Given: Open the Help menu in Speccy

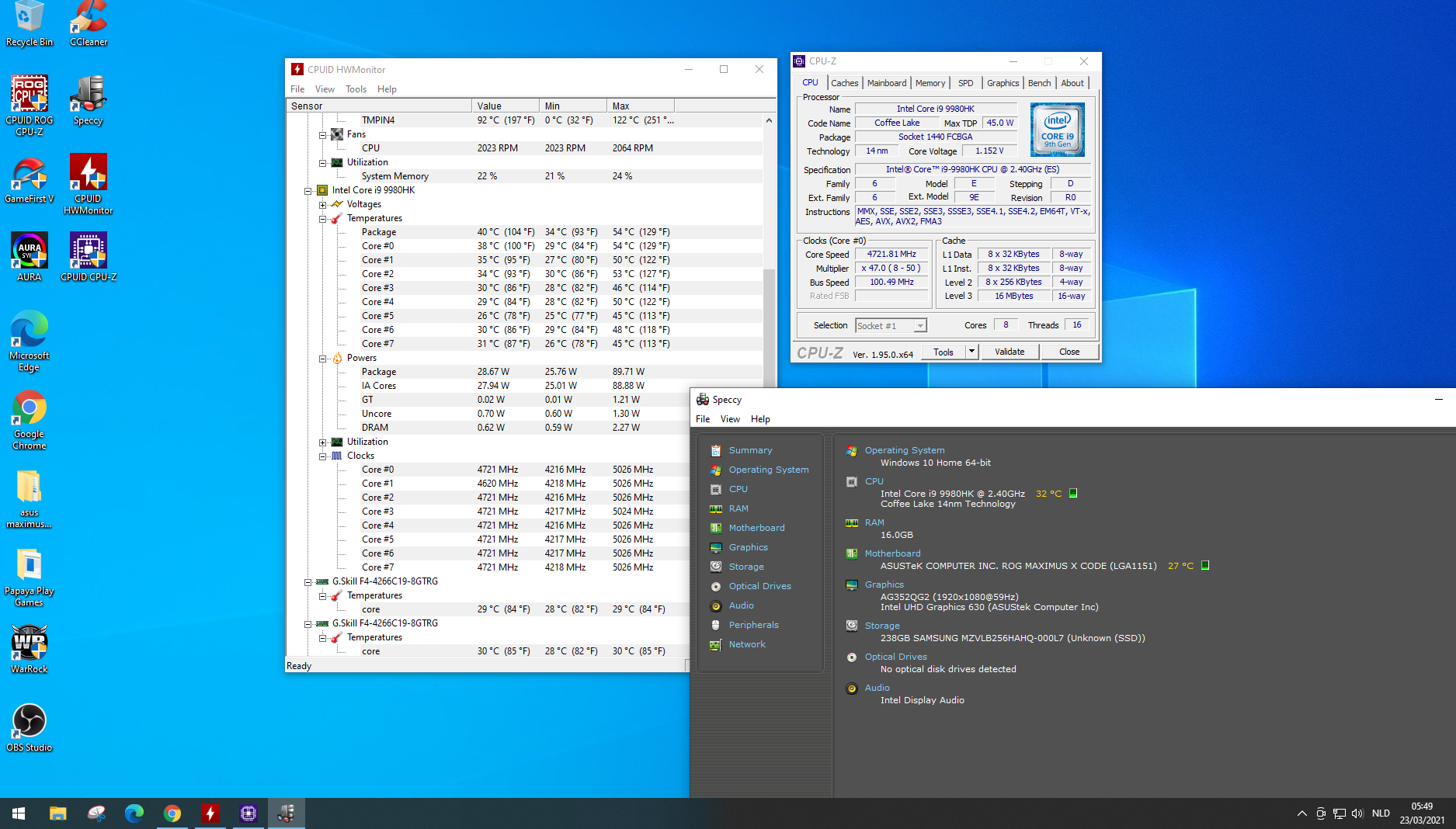Looking at the screenshot, I should [x=760, y=419].
